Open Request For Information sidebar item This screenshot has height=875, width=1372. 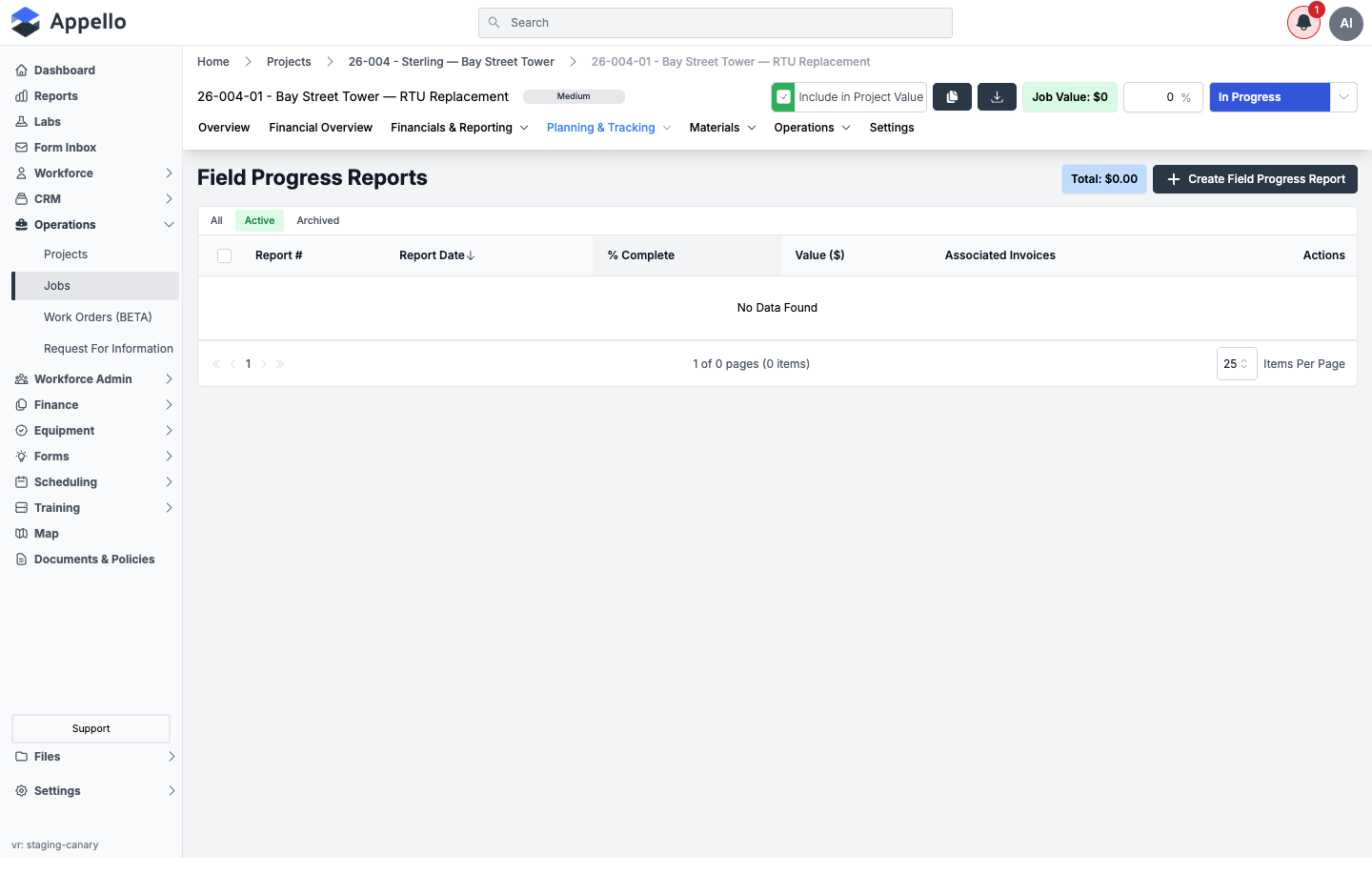pyautogui.click(x=109, y=349)
